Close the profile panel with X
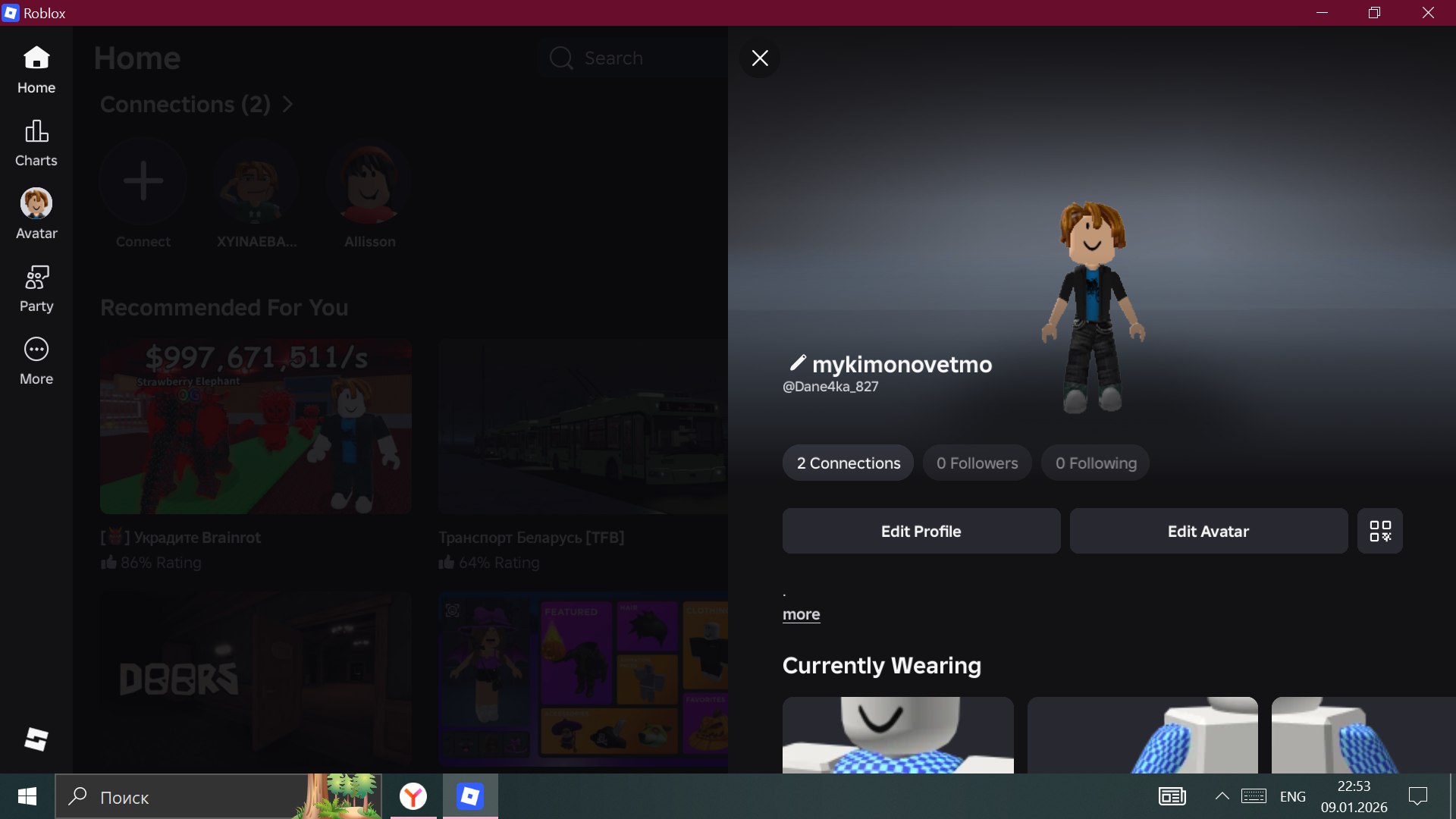Viewport: 1456px width, 819px height. [x=760, y=58]
